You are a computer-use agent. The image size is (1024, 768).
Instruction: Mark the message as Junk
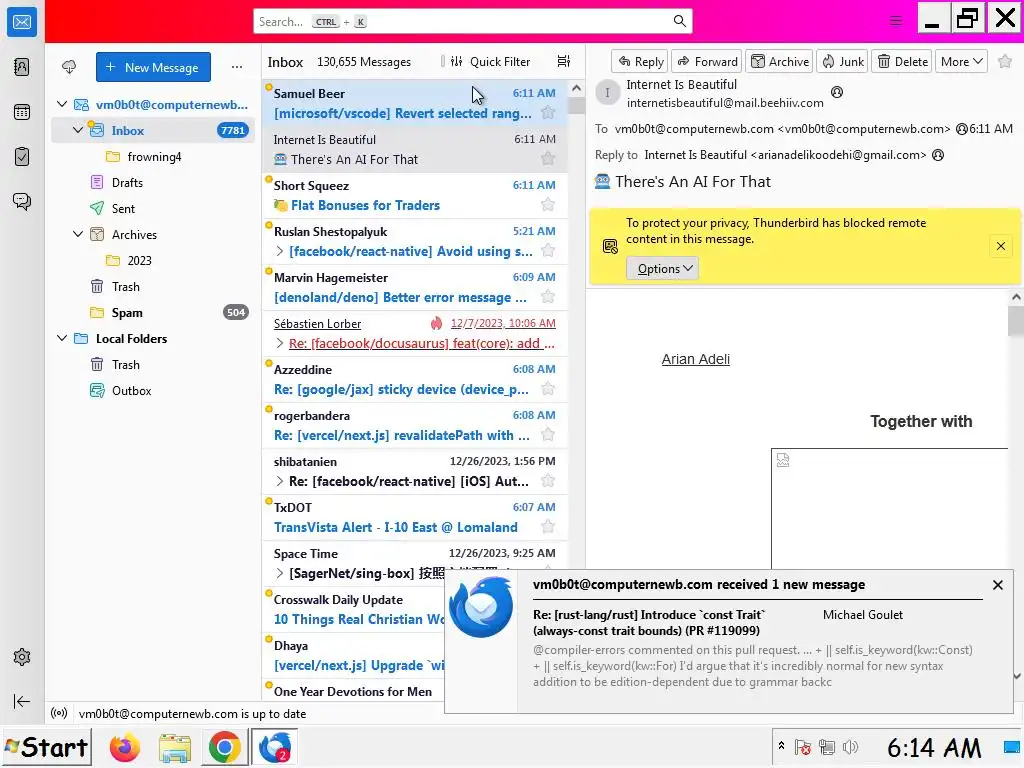(842, 61)
